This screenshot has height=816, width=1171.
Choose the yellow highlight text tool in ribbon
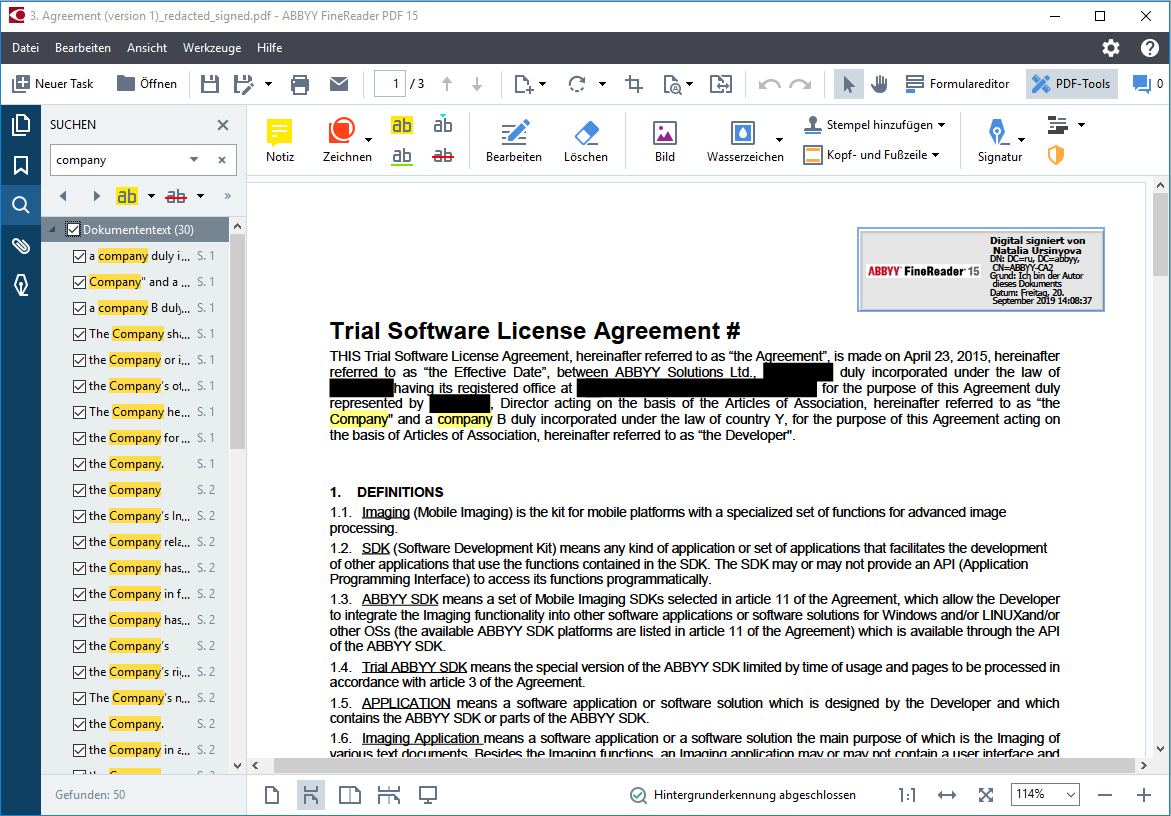[402, 125]
